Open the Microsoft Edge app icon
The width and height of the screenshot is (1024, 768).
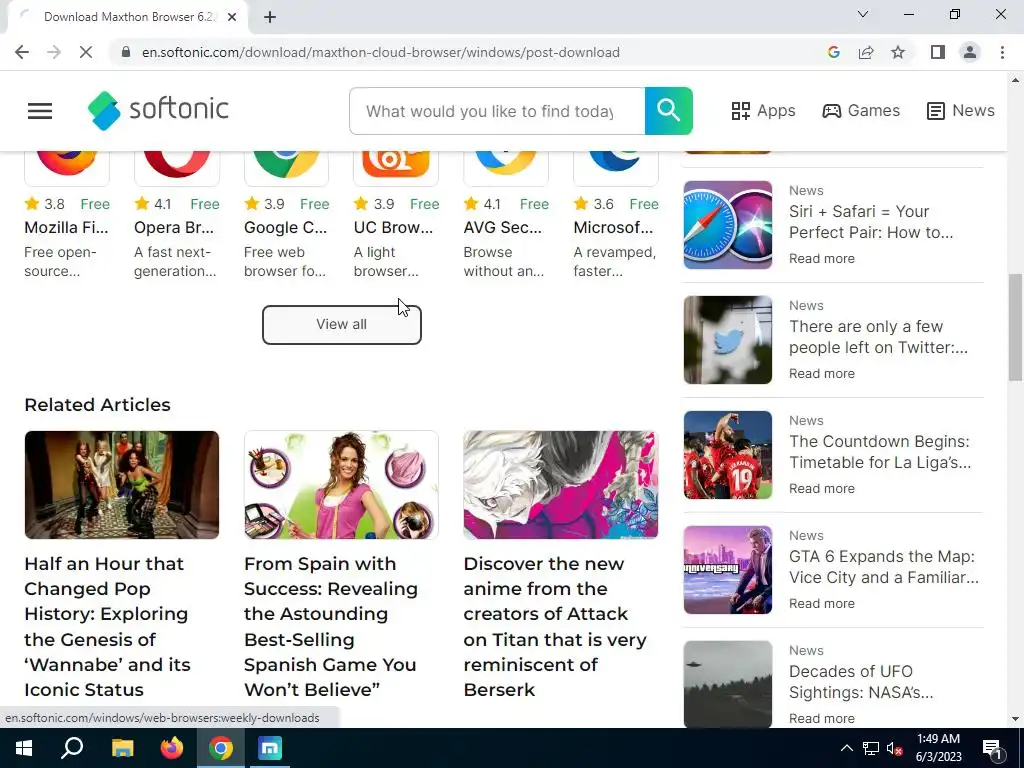tap(615, 168)
